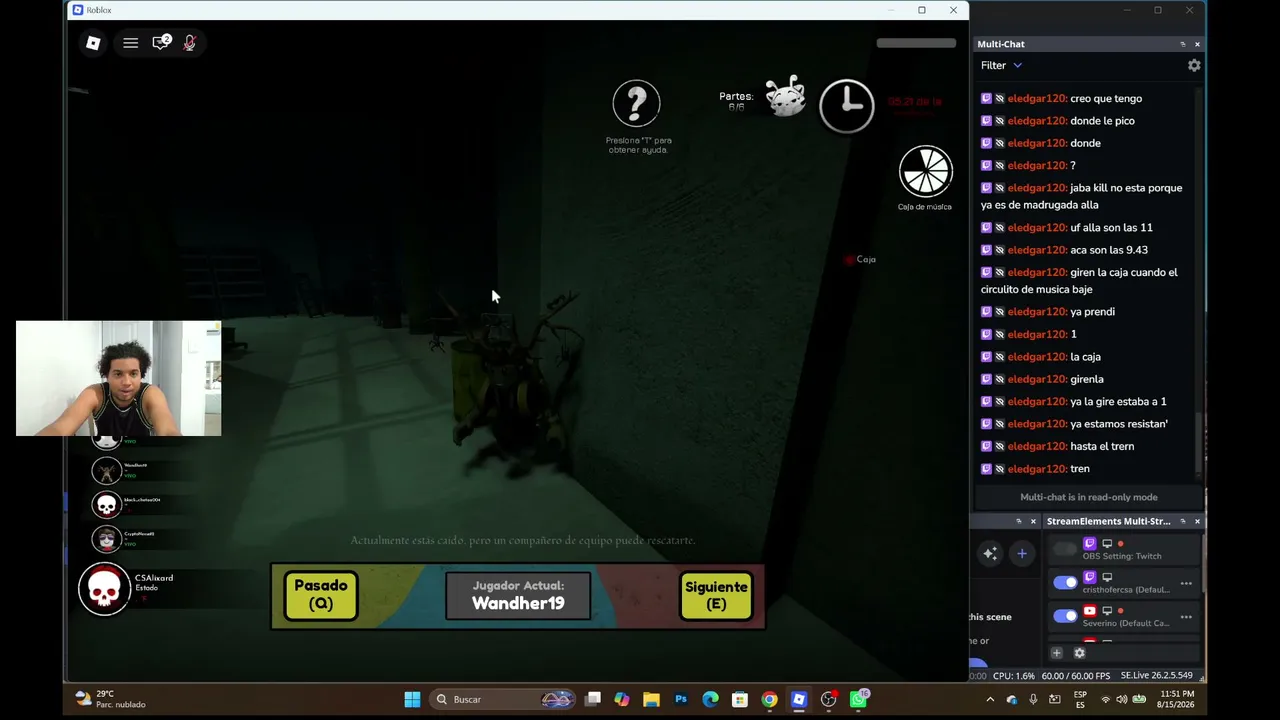
Task: Click the creature parts counter icon
Action: coord(785,97)
